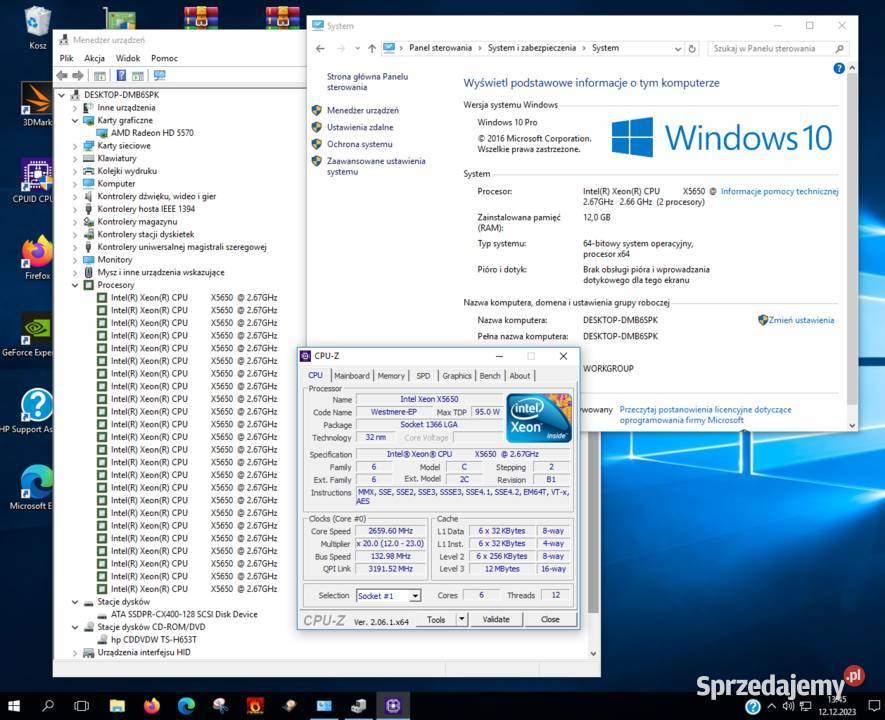
Task: Open Ochrona systemu link
Action: (x=360, y=144)
